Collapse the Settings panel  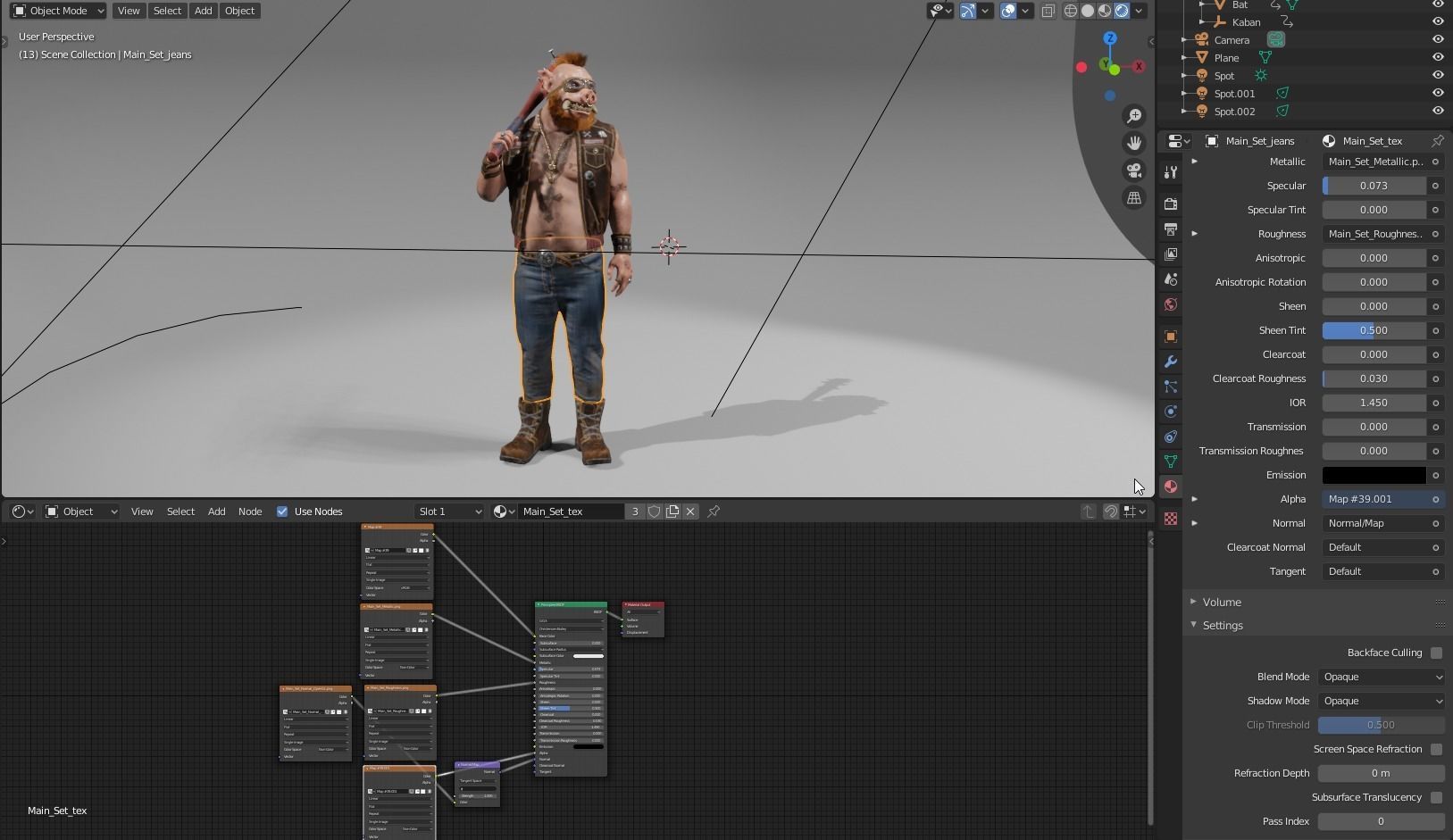tap(1223, 625)
